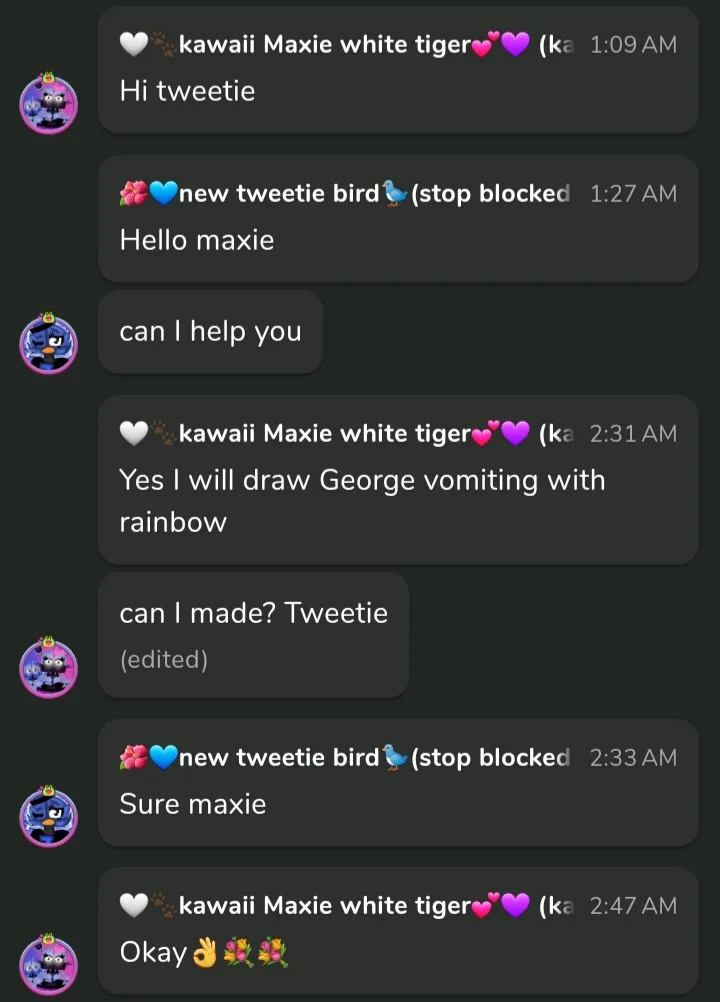Select the new tweetie bird username at 2:33 AM
This screenshot has height=1002, width=720.
coord(279,758)
